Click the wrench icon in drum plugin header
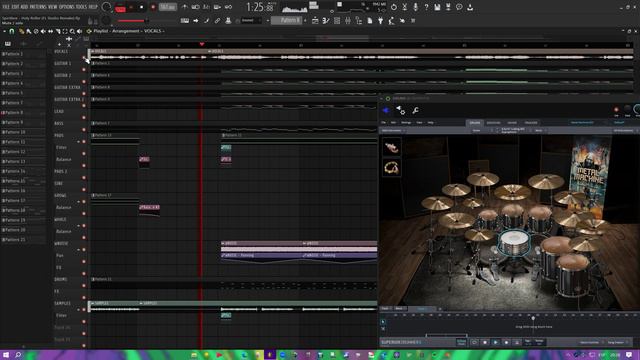 (x=416, y=110)
